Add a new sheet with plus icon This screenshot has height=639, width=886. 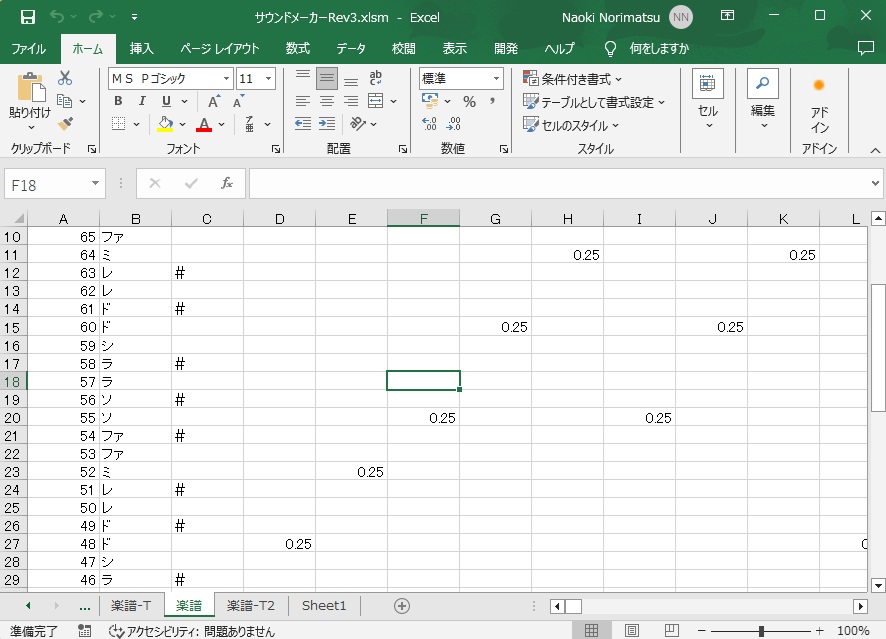click(402, 606)
